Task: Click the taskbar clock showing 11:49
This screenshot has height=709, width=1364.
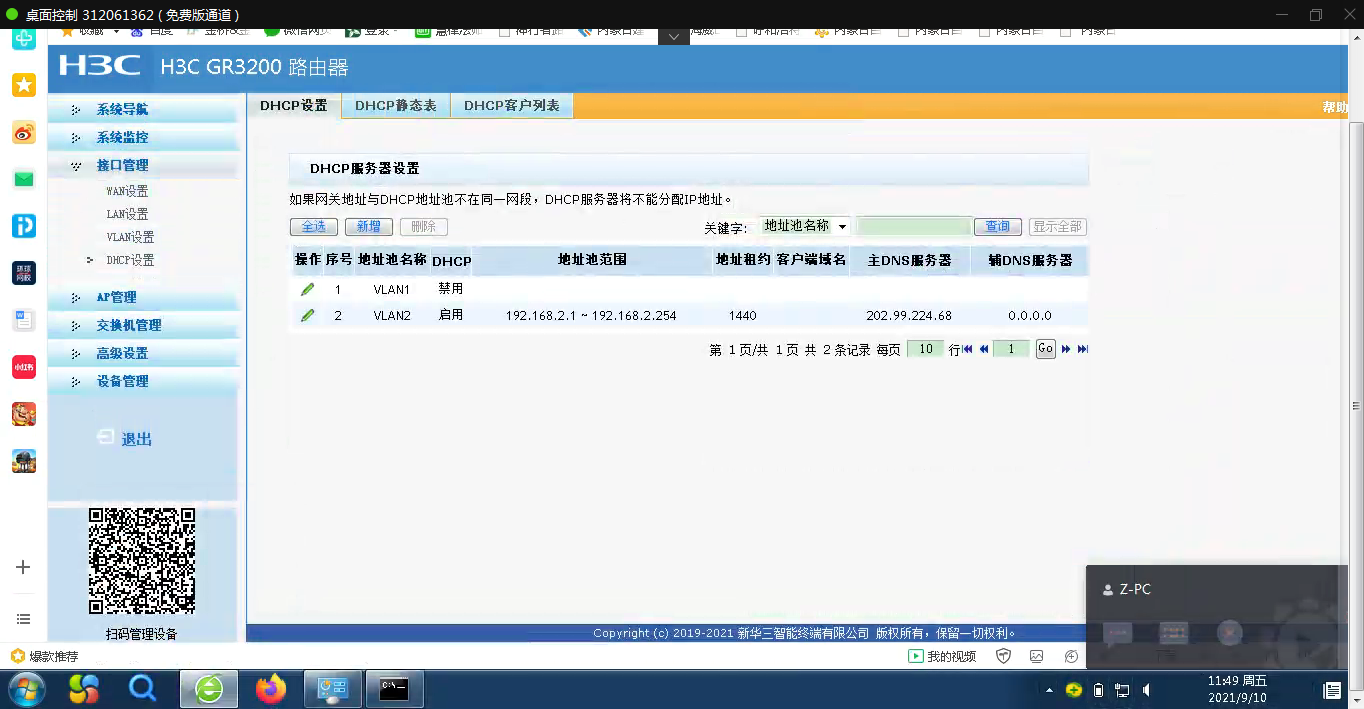Action: click(1237, 689)
